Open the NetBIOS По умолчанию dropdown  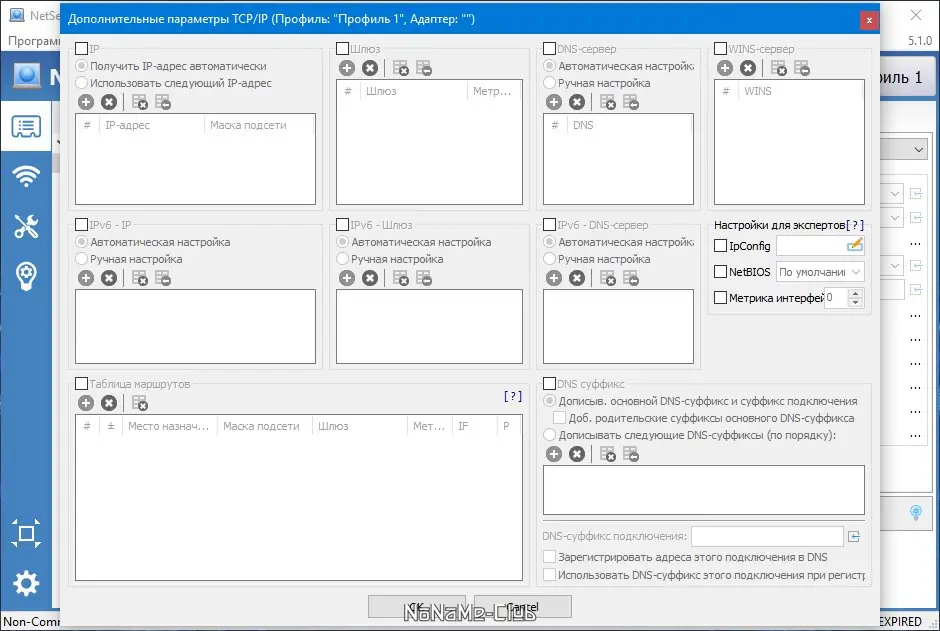820,272
